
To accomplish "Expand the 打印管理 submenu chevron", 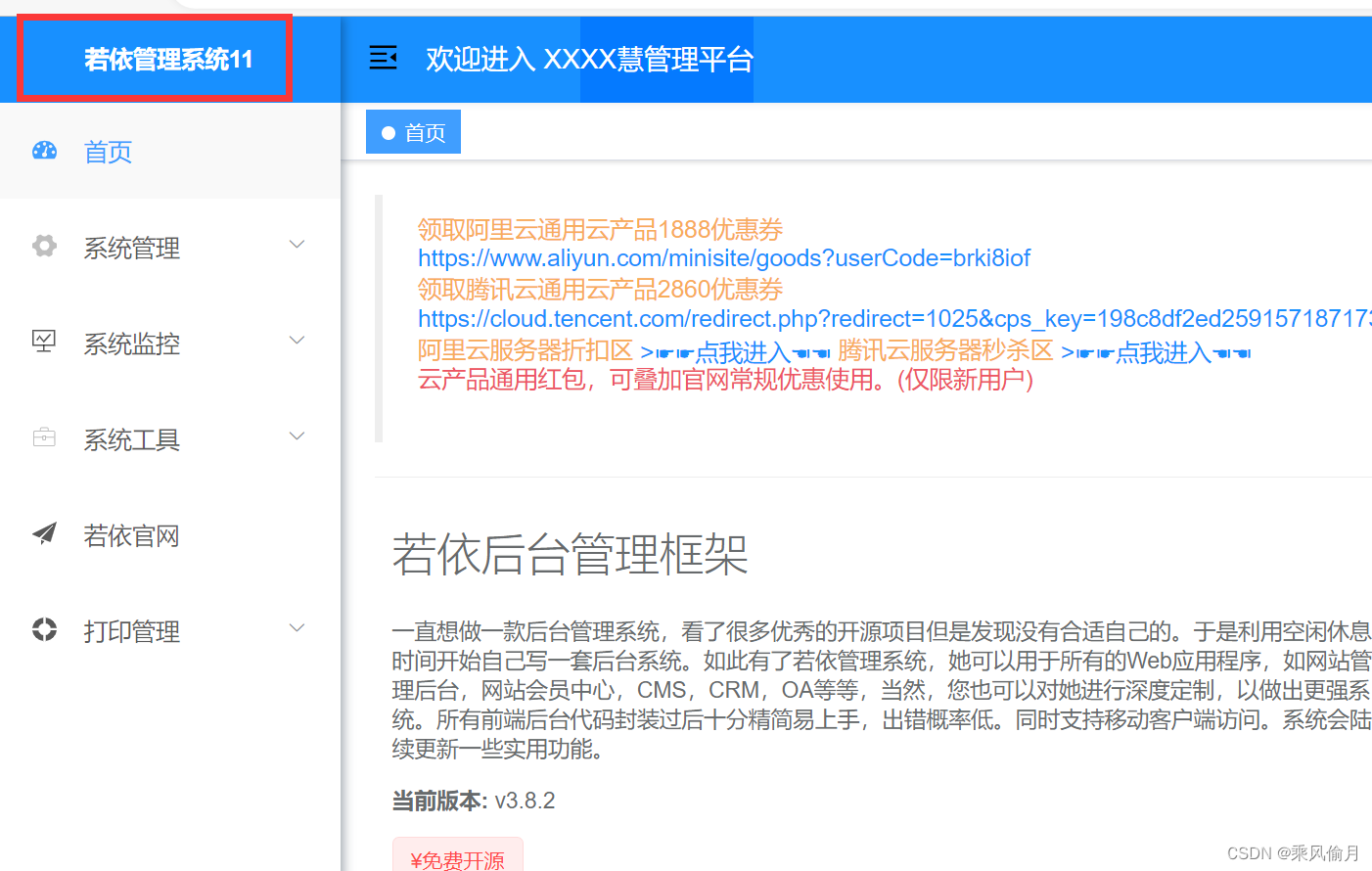I will click(297, 628).
